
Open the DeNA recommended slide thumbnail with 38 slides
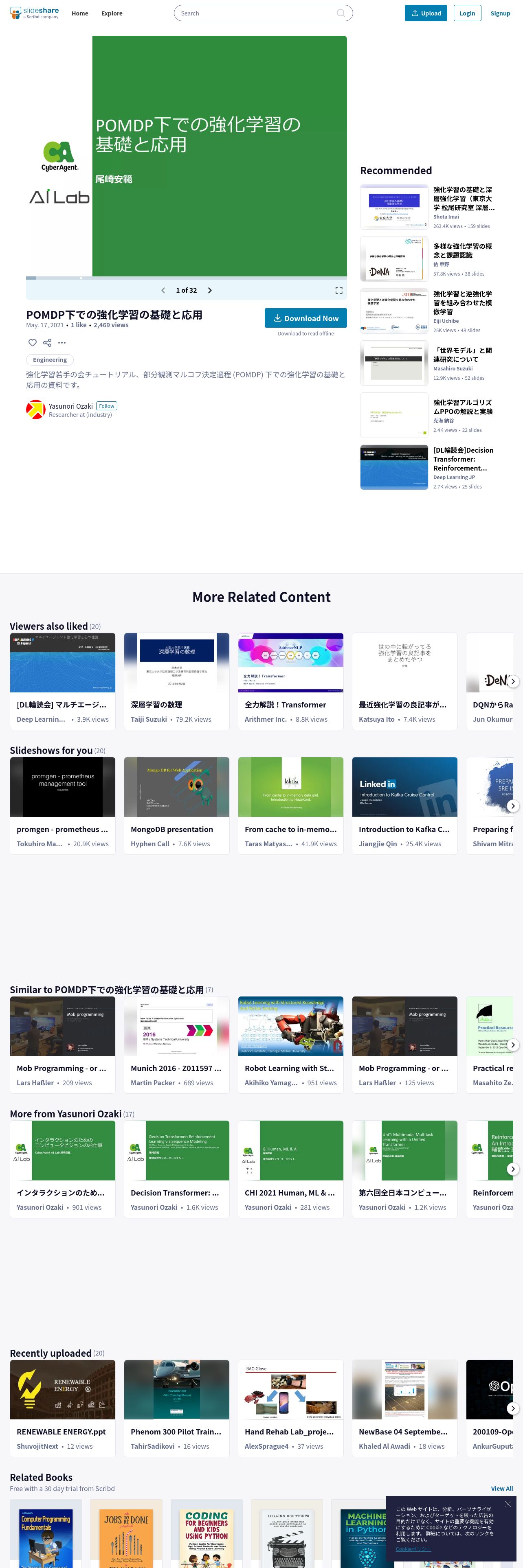394,259
